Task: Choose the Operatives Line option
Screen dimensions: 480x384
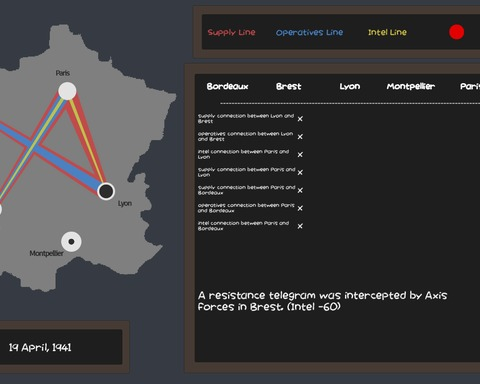Action: coord(309,32)
